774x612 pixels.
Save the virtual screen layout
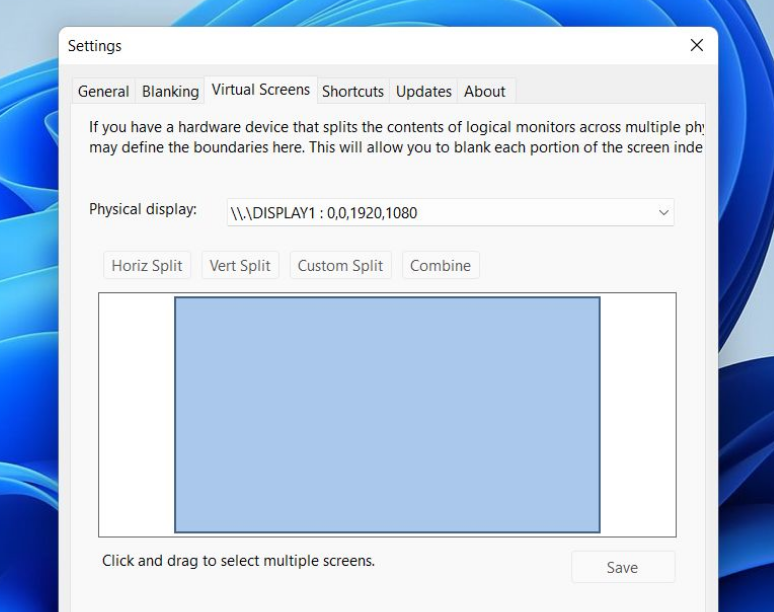623,567
